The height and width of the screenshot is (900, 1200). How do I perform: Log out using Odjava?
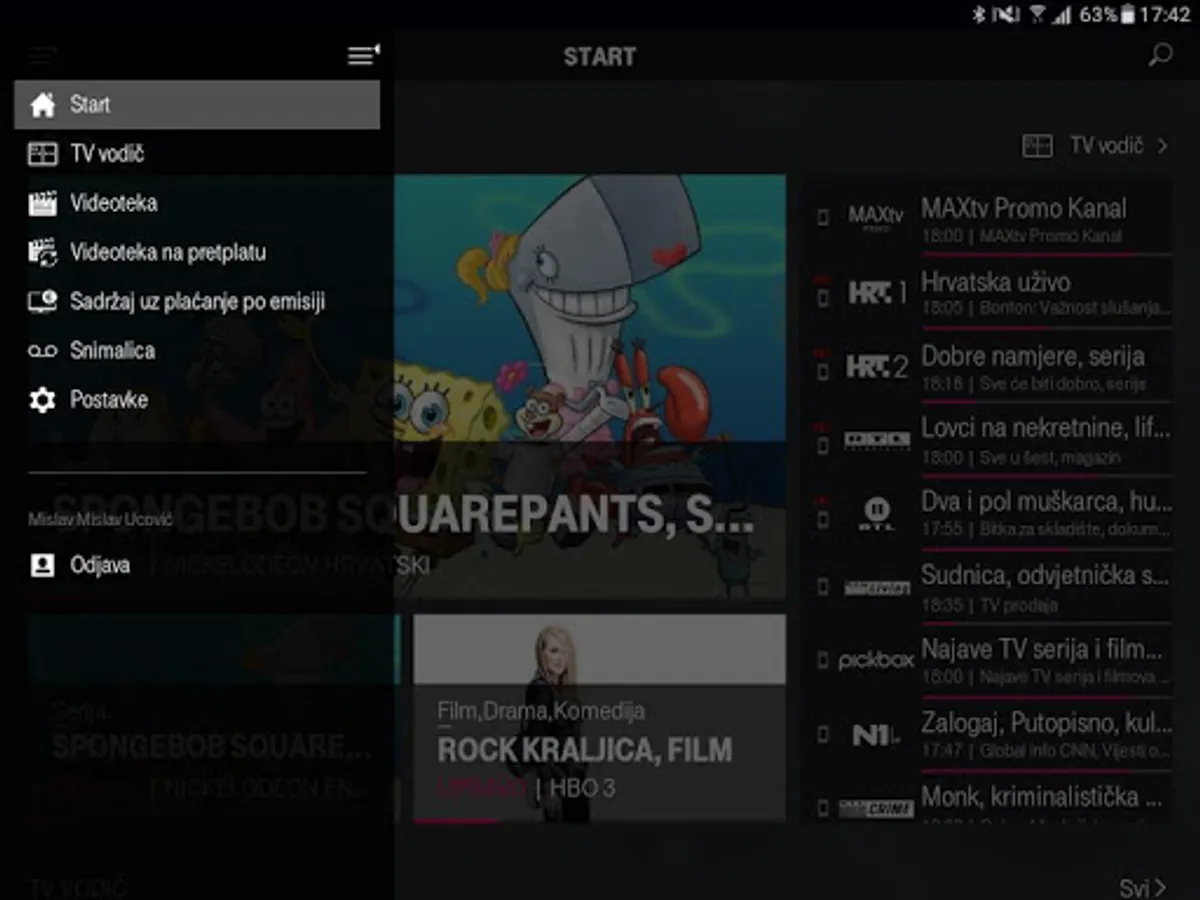(x=197, y=565)
